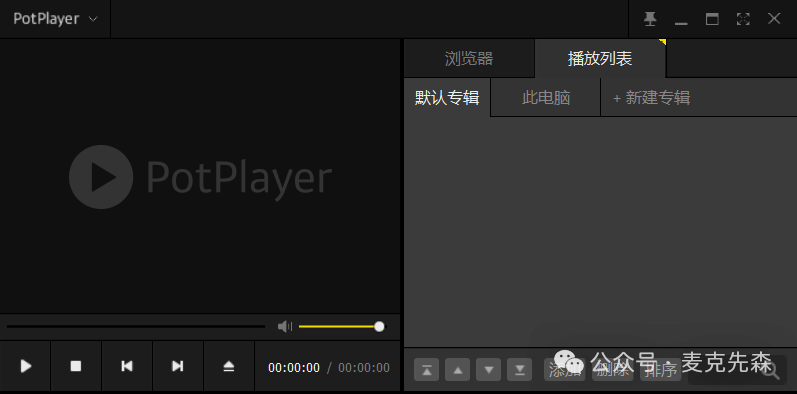Open the PotPlayer main menu dropdown
The height and width of the screenshot is (394, 797).
[55, 19]
